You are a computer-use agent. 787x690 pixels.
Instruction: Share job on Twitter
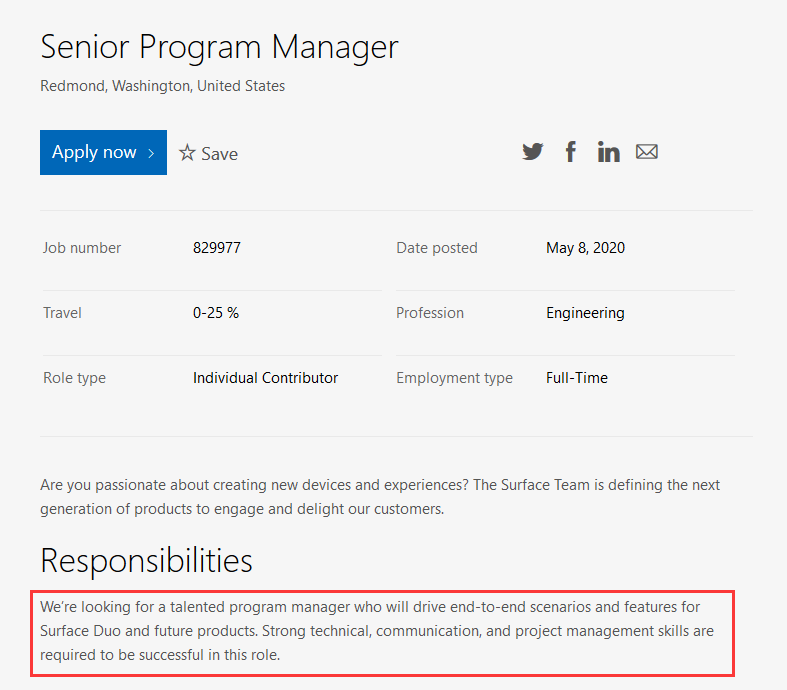pos(533,152)
